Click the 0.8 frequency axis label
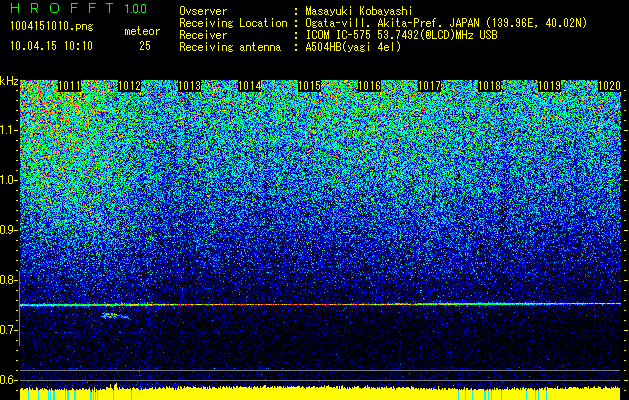This screenshot has width=629, height=400. click(x=8, y=280)
